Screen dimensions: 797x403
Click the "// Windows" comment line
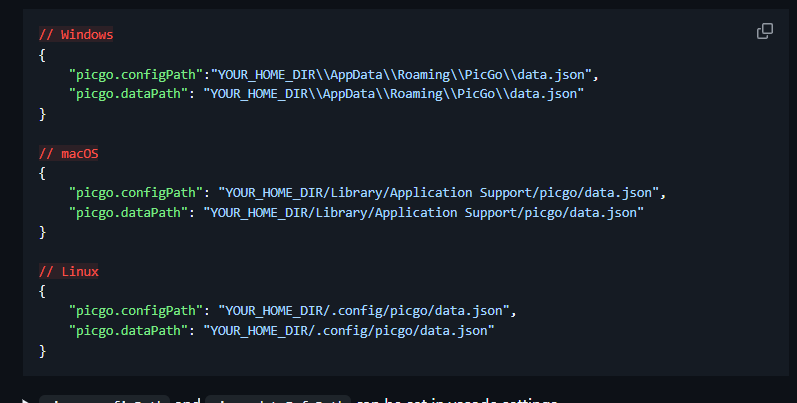coord(76,35)
